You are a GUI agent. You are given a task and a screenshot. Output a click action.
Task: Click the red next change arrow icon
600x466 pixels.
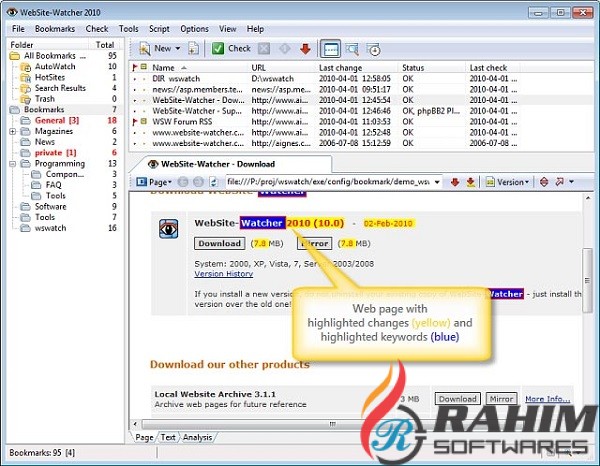455,182
